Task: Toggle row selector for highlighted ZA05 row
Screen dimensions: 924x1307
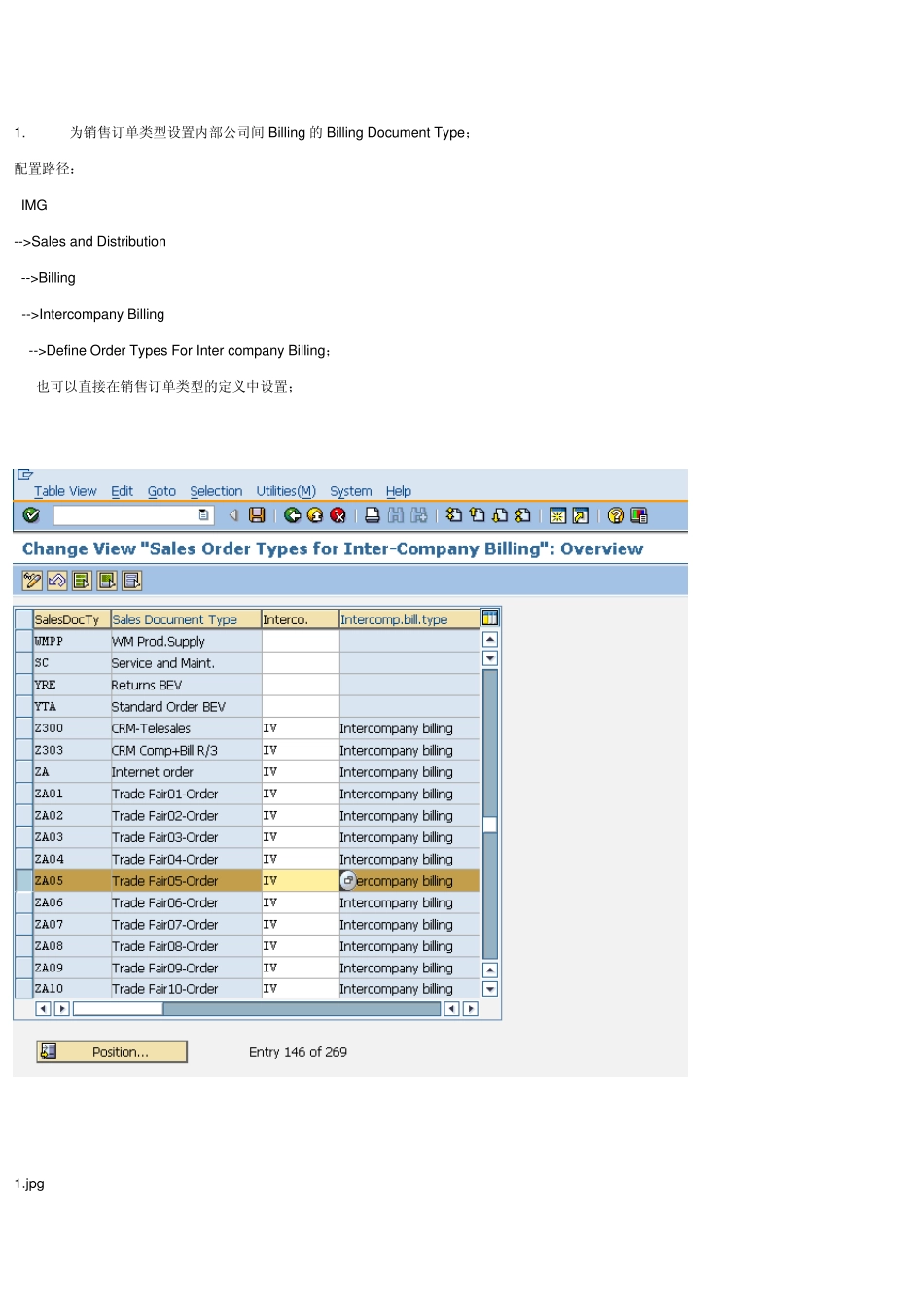Action: 24,881
